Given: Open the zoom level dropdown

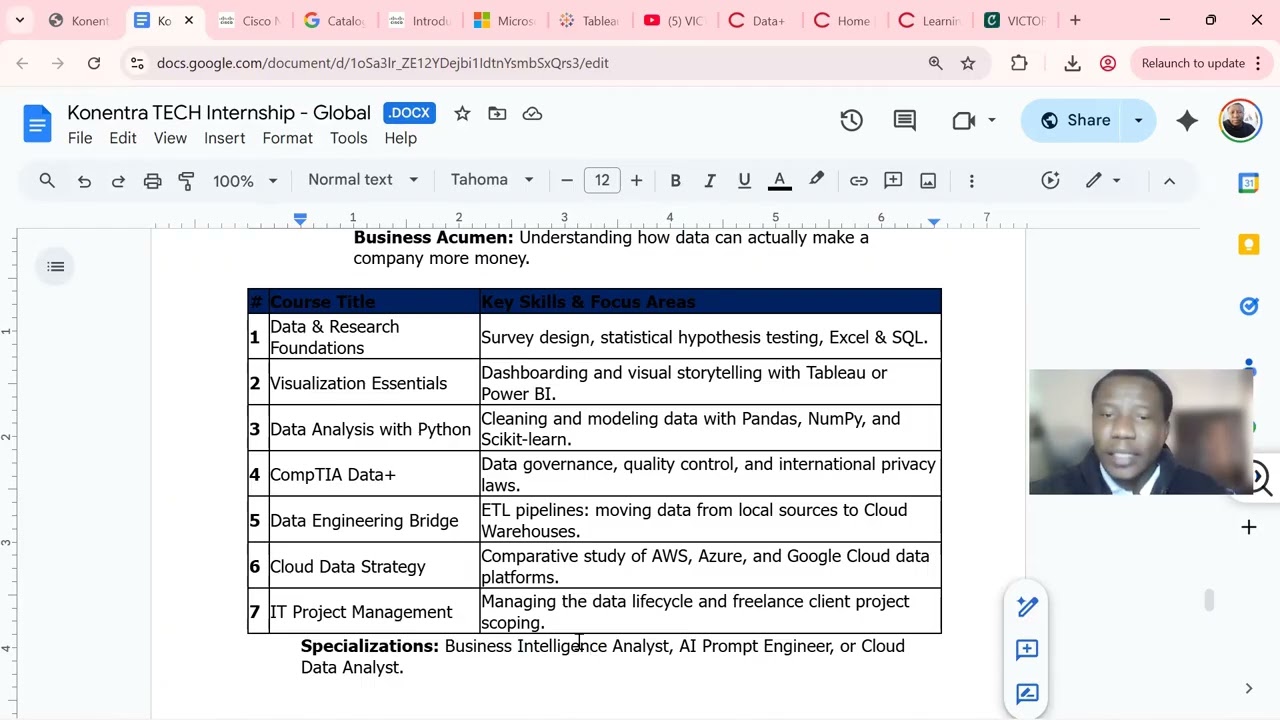Looking at the screenshot, I should tap(245, 181).
